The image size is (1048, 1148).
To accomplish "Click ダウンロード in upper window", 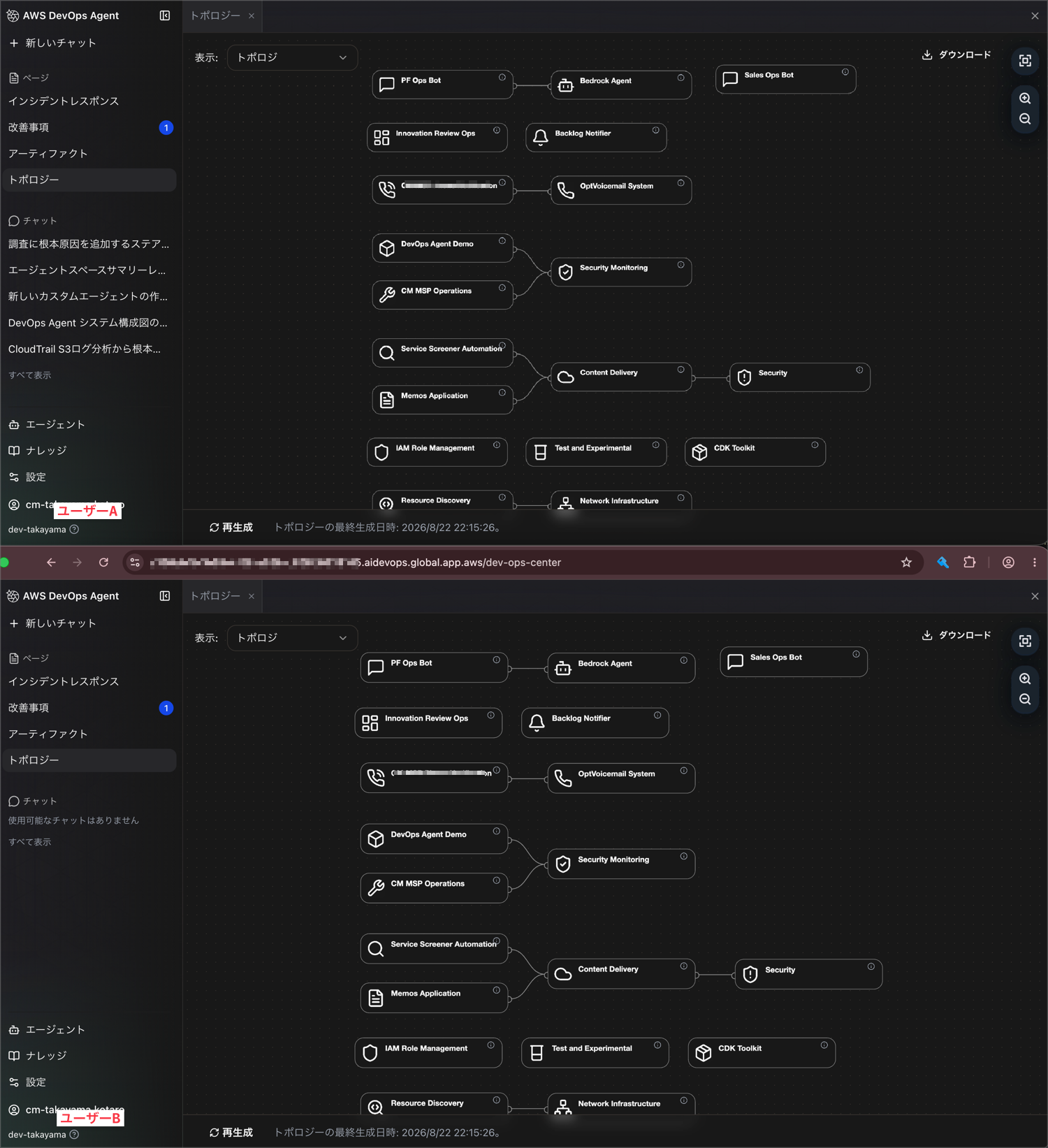I will coord(956,55).
